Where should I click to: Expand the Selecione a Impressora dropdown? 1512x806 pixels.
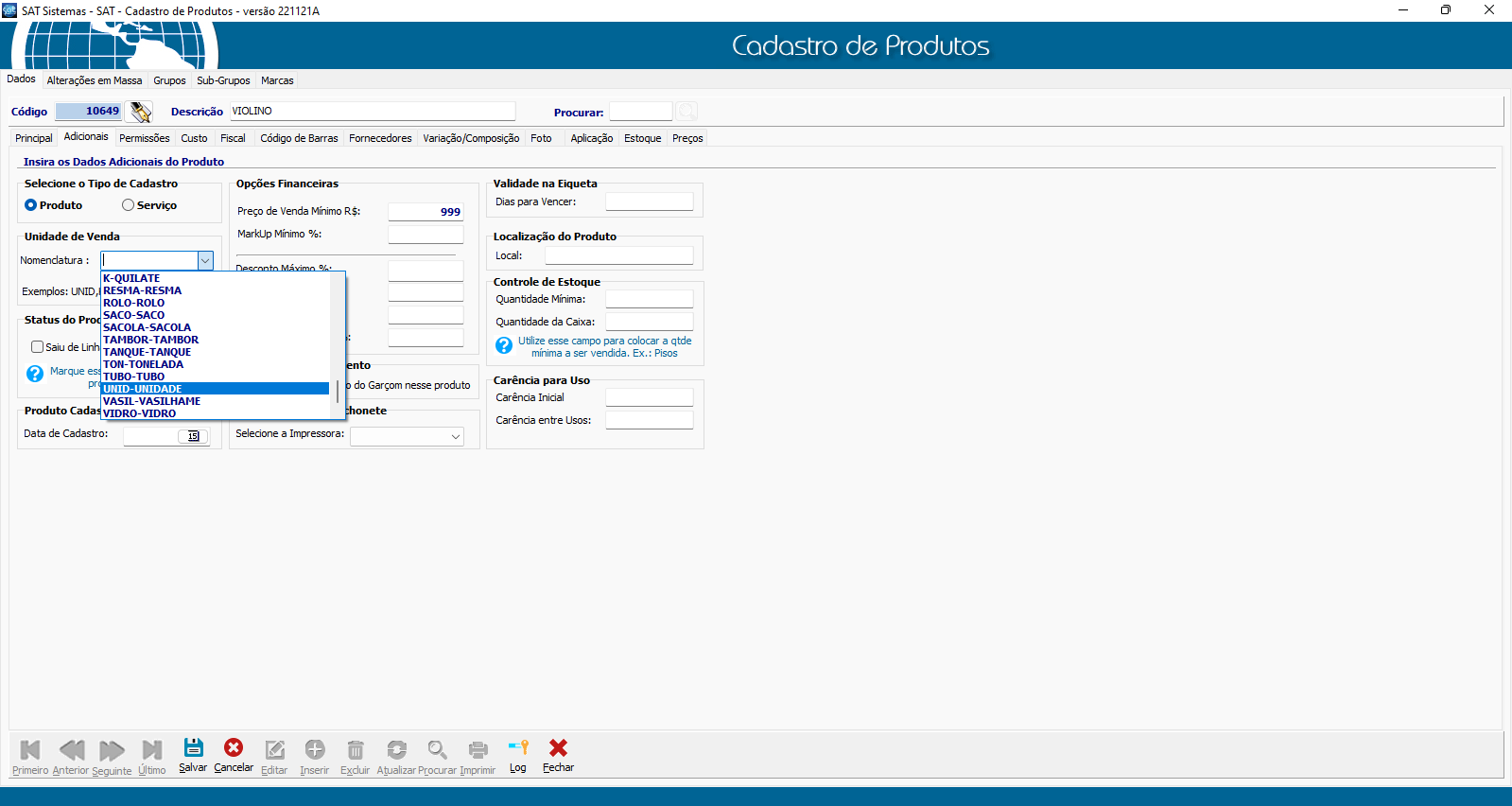coord(455,436)
